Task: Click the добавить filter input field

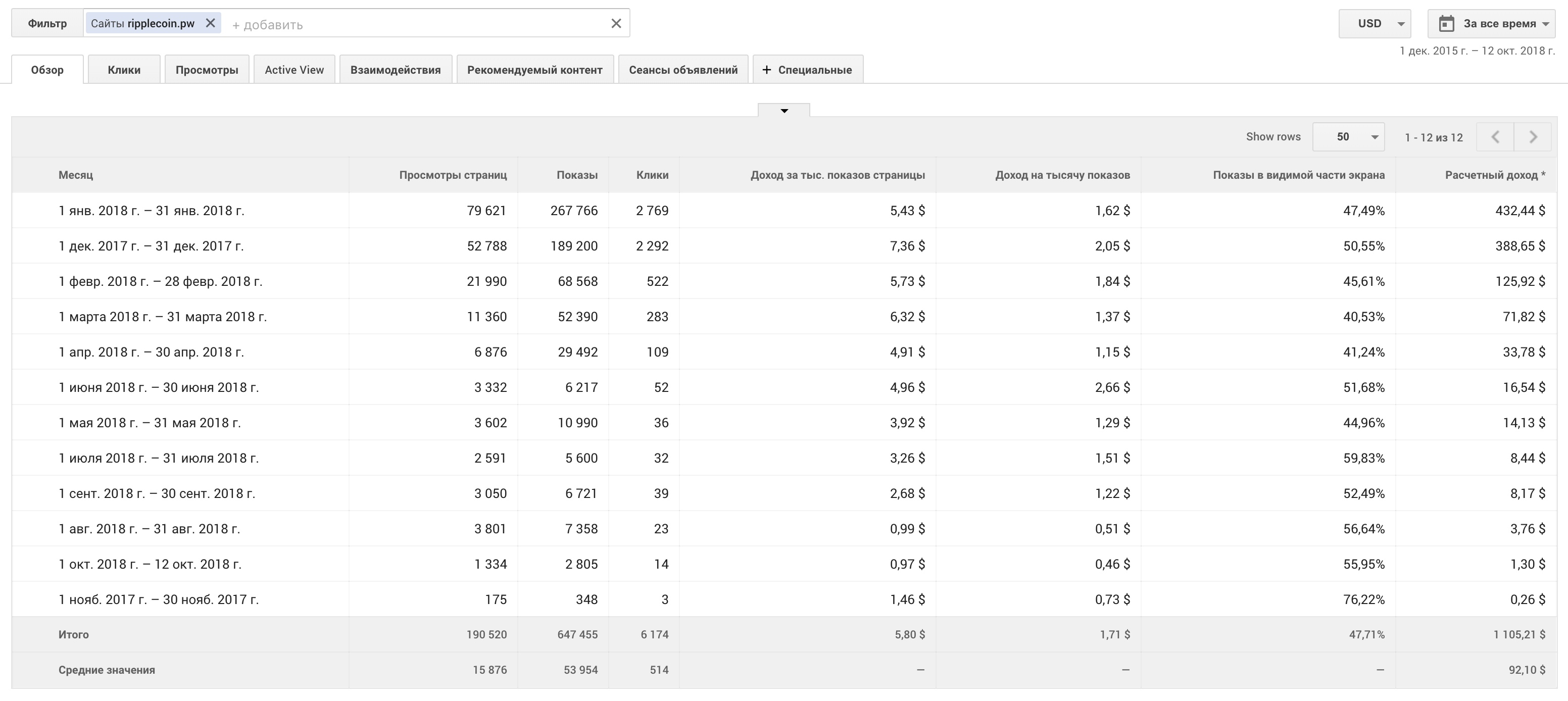Action: point(414,24)
